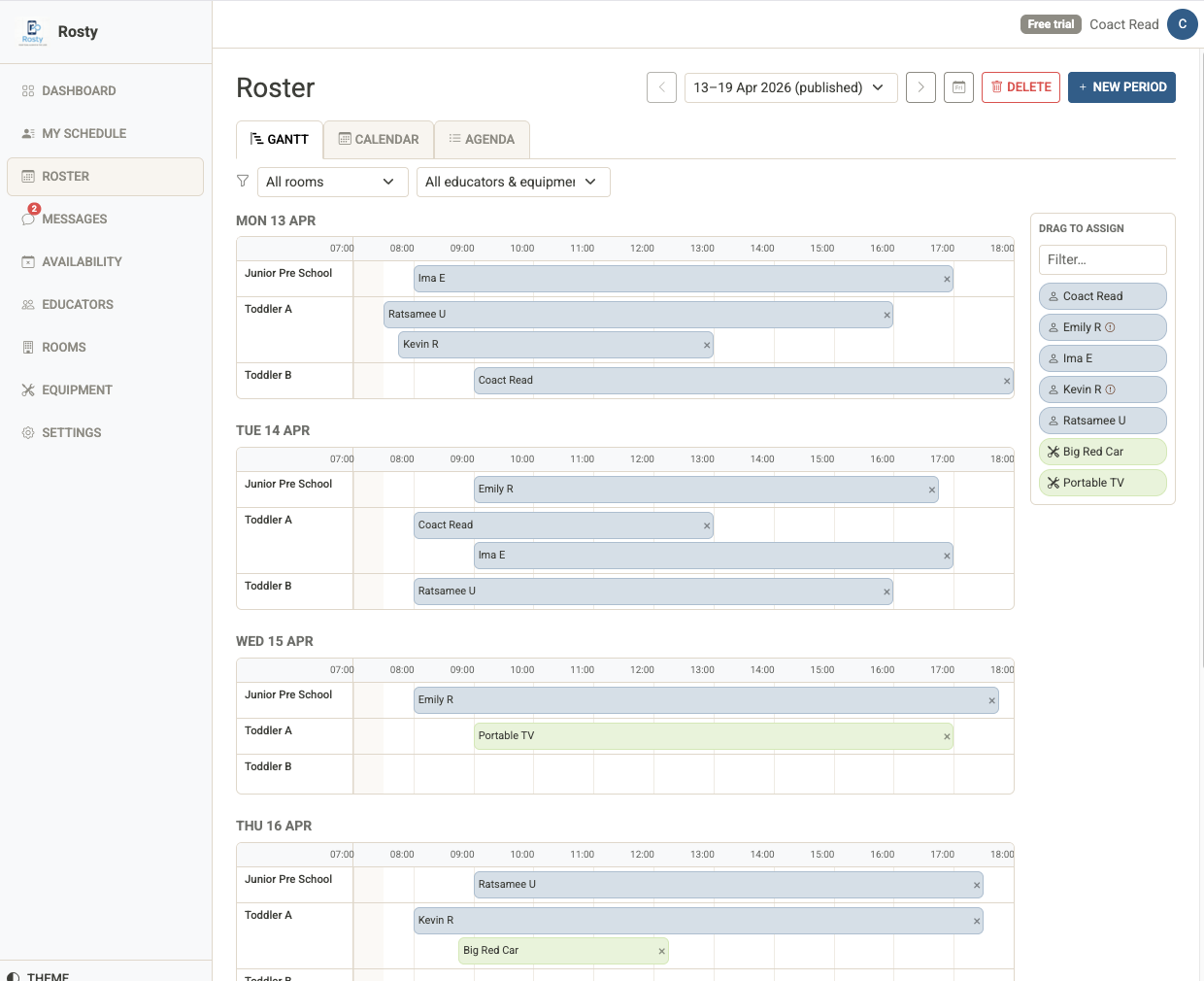This screenshot has width=1204, height=981.
Task: Click the DELETE button
Action: point(1020,87)
